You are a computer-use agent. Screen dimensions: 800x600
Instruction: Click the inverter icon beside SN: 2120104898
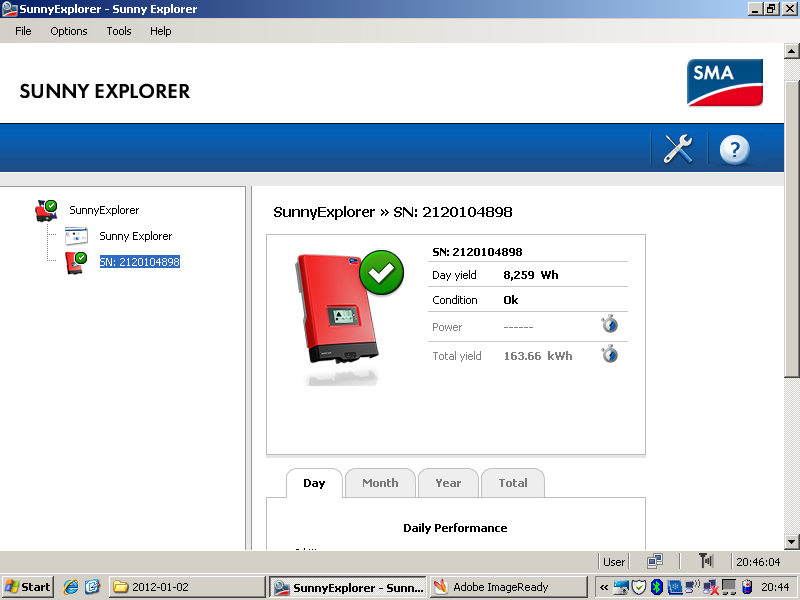coord(76,262)
